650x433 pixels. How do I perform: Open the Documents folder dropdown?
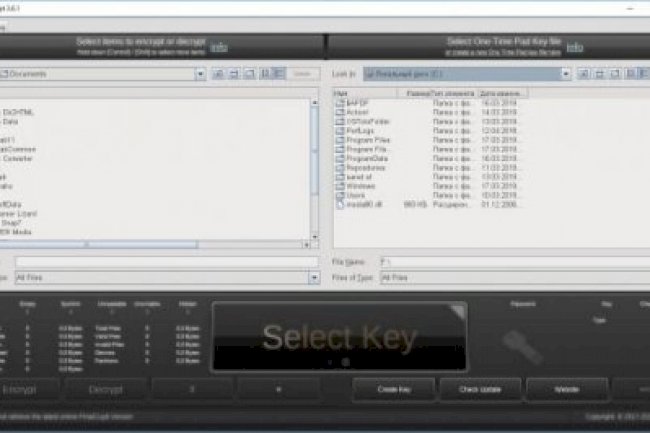pyautogui.click(x=201, y=74)
